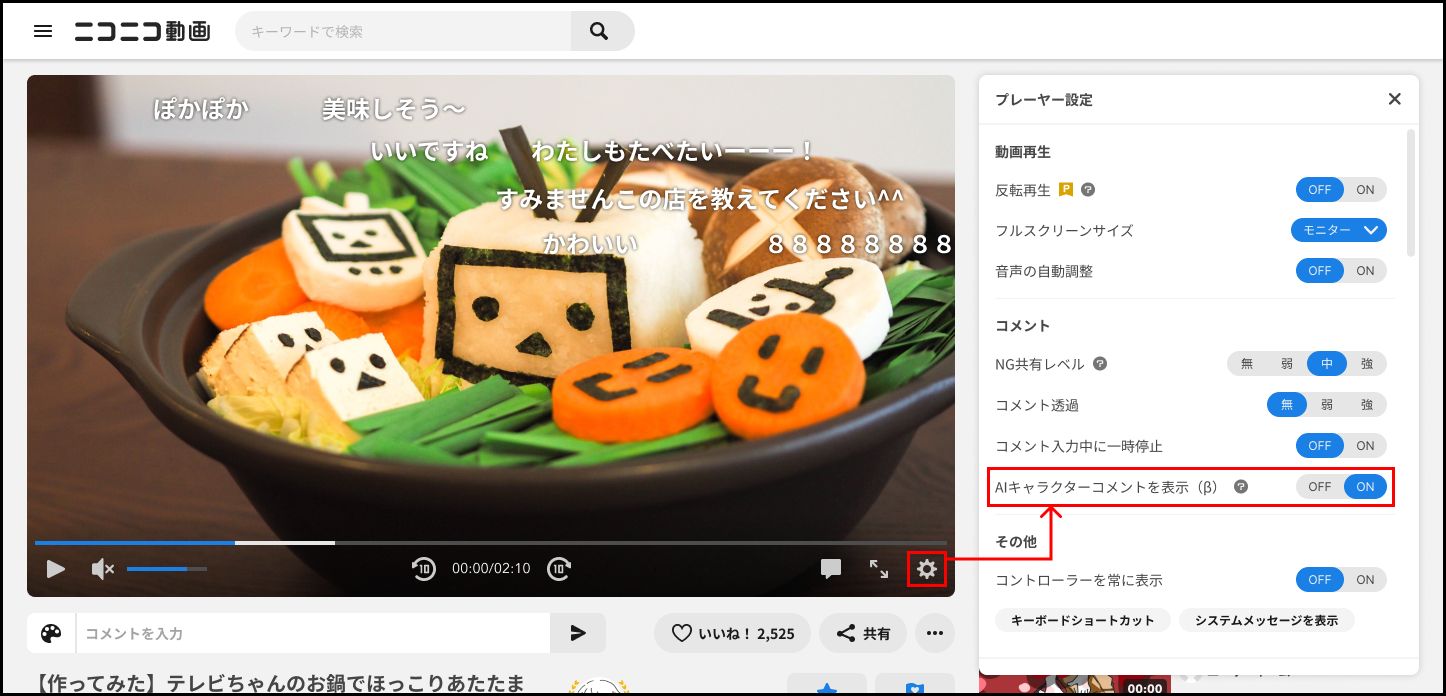Unmute the video audio
The image size is (1446, 696).
[101, 569]
